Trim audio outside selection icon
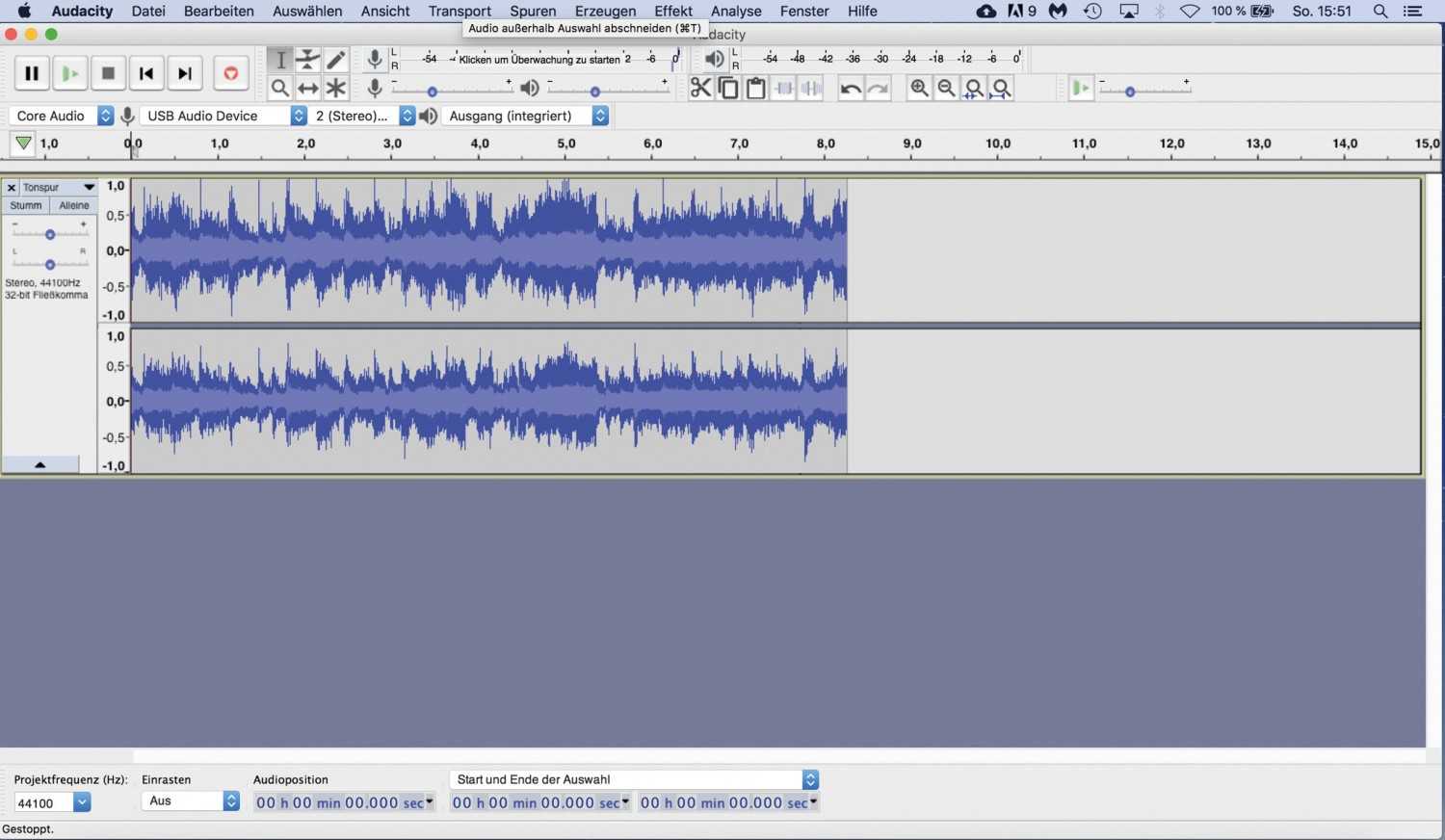Image resolution: width=1445 pixels, height=840 pixels. (x=784, y=89)
